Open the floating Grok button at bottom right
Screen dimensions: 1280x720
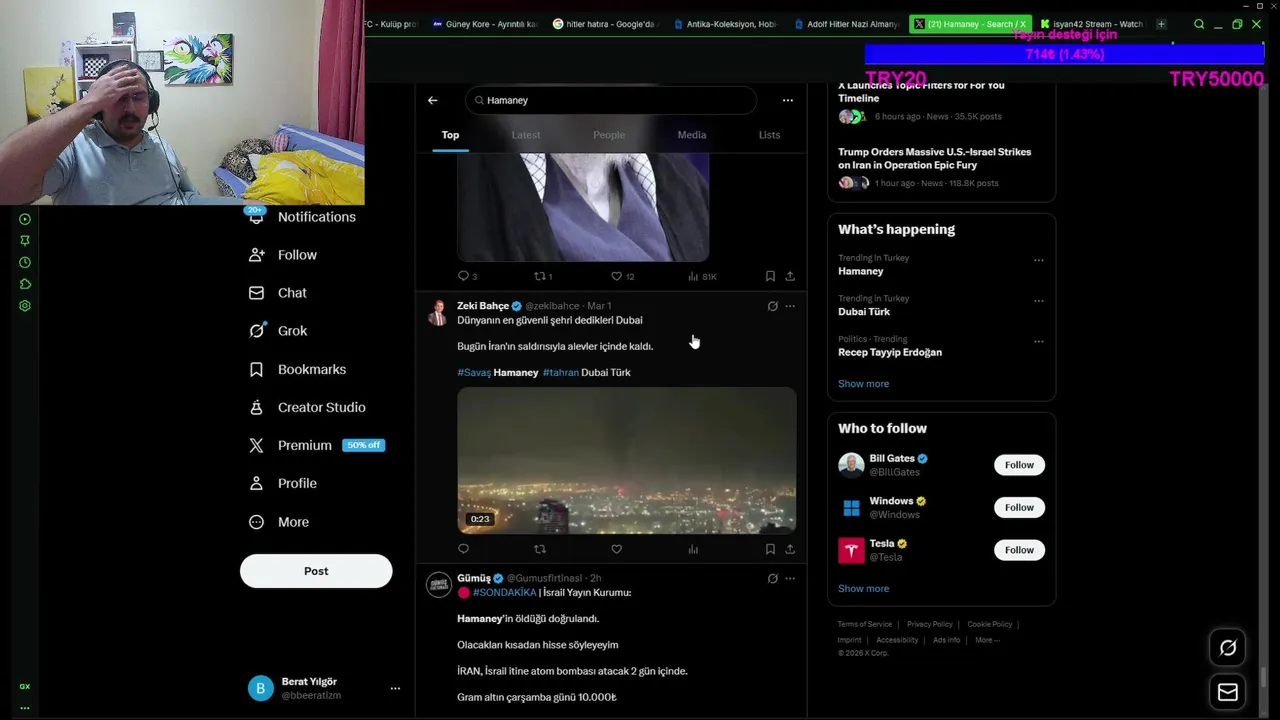click(1228, 648)
